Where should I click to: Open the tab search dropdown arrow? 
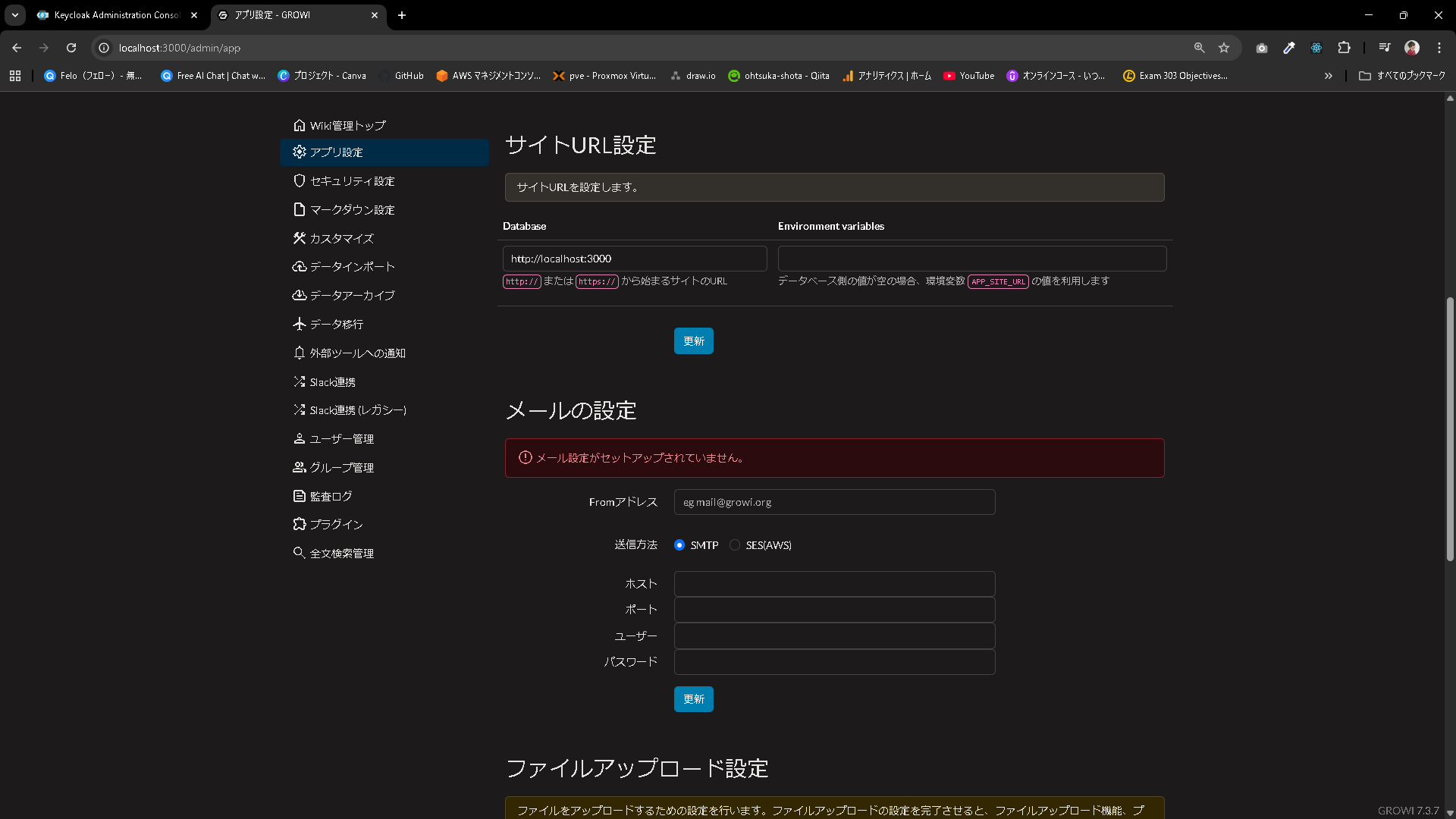[x=15, y=15]
